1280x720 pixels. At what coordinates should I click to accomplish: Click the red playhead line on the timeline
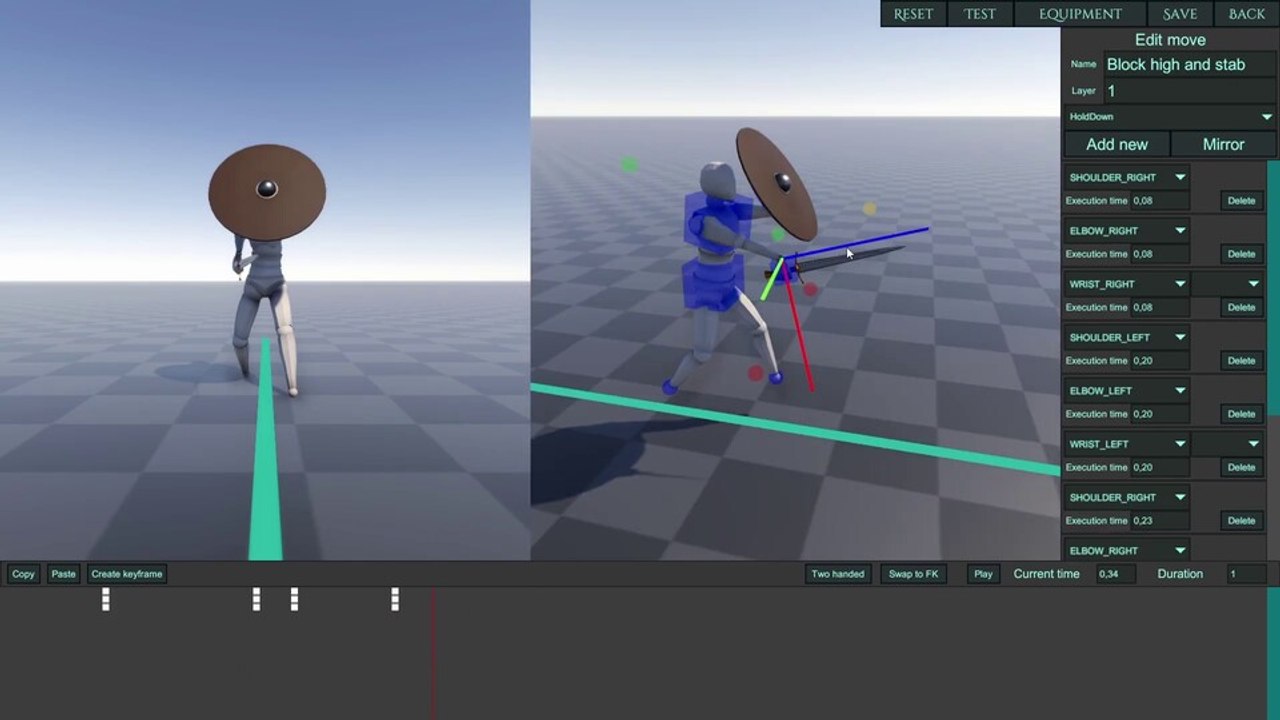433,653
